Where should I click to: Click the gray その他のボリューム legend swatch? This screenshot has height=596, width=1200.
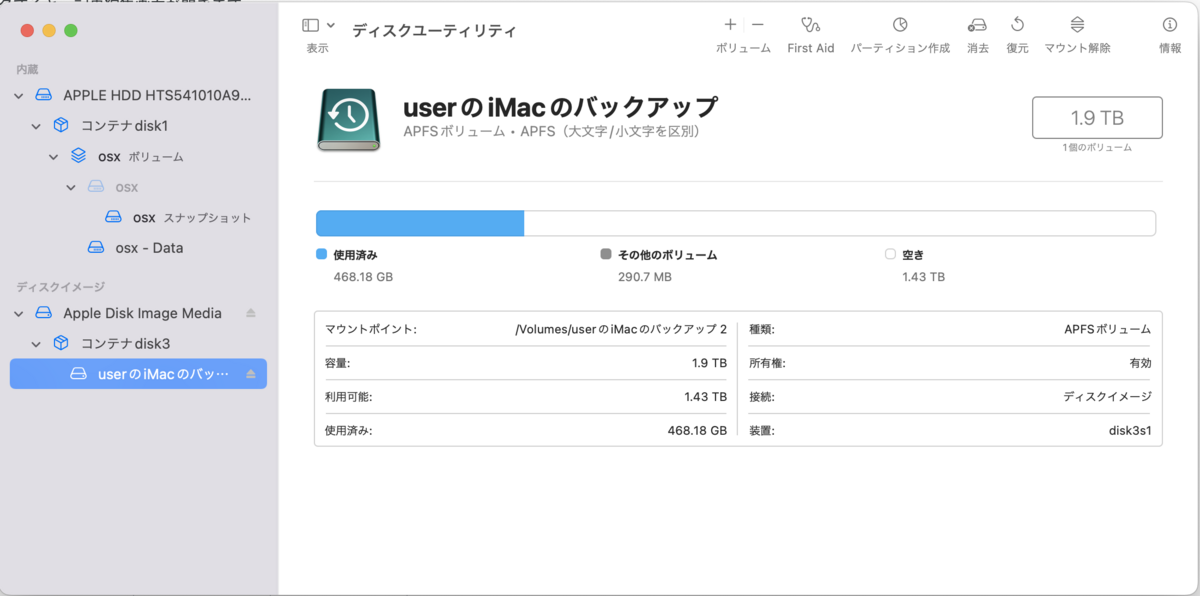click(x=606, y=255)
